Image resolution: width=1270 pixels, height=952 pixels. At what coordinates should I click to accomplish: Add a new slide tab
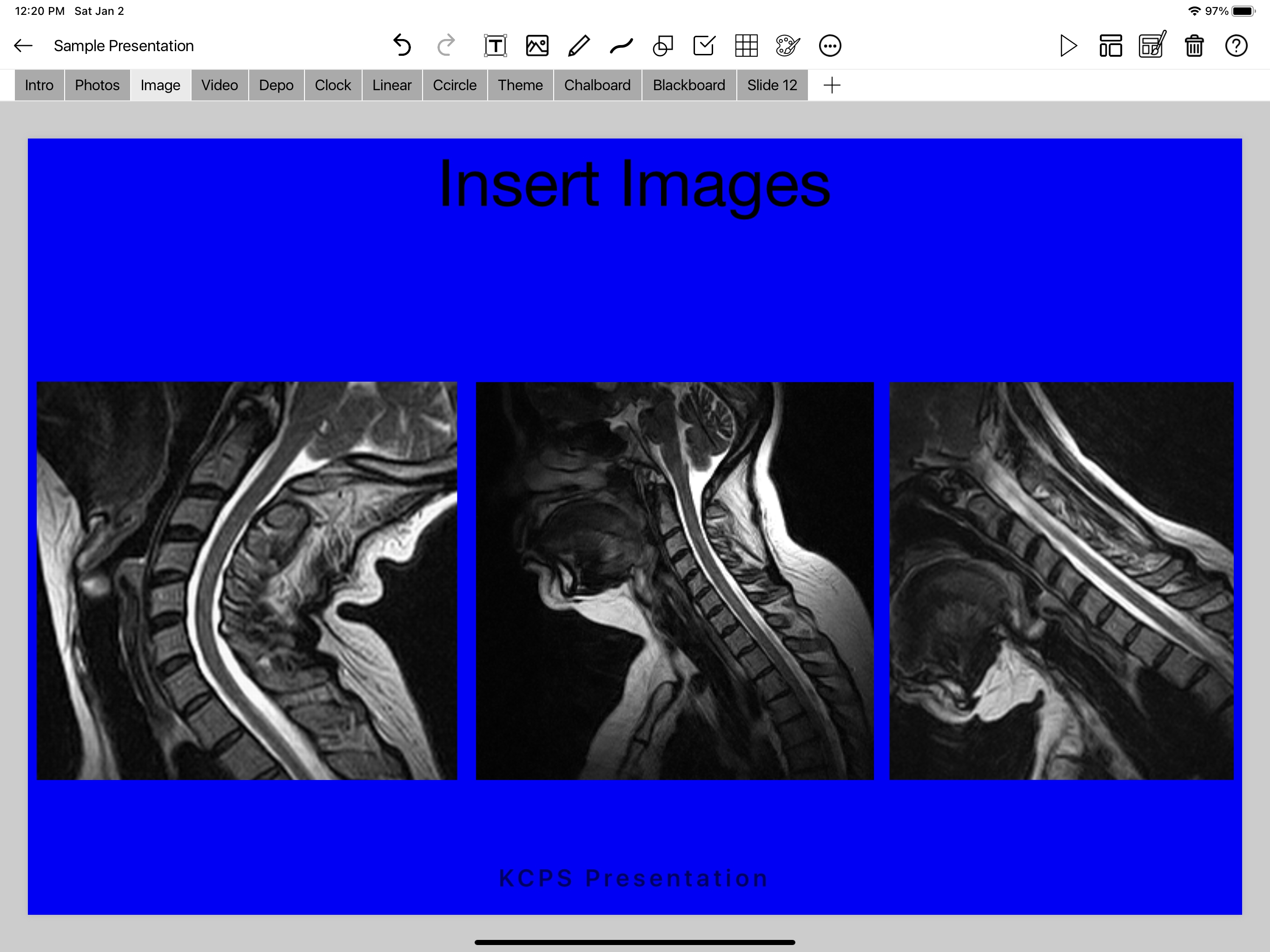click(x=832, y=86)
